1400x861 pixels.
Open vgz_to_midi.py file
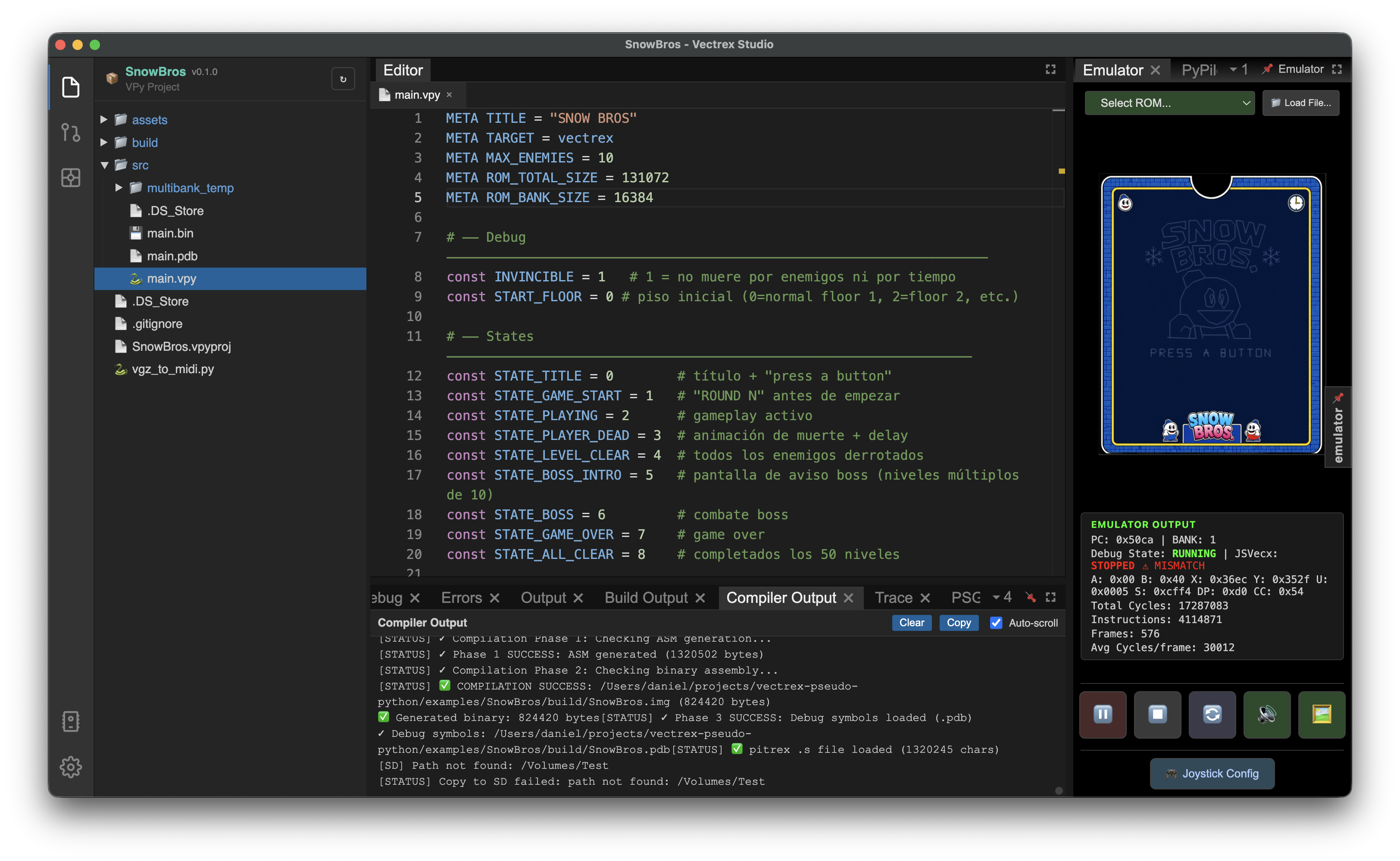point(172,369)
